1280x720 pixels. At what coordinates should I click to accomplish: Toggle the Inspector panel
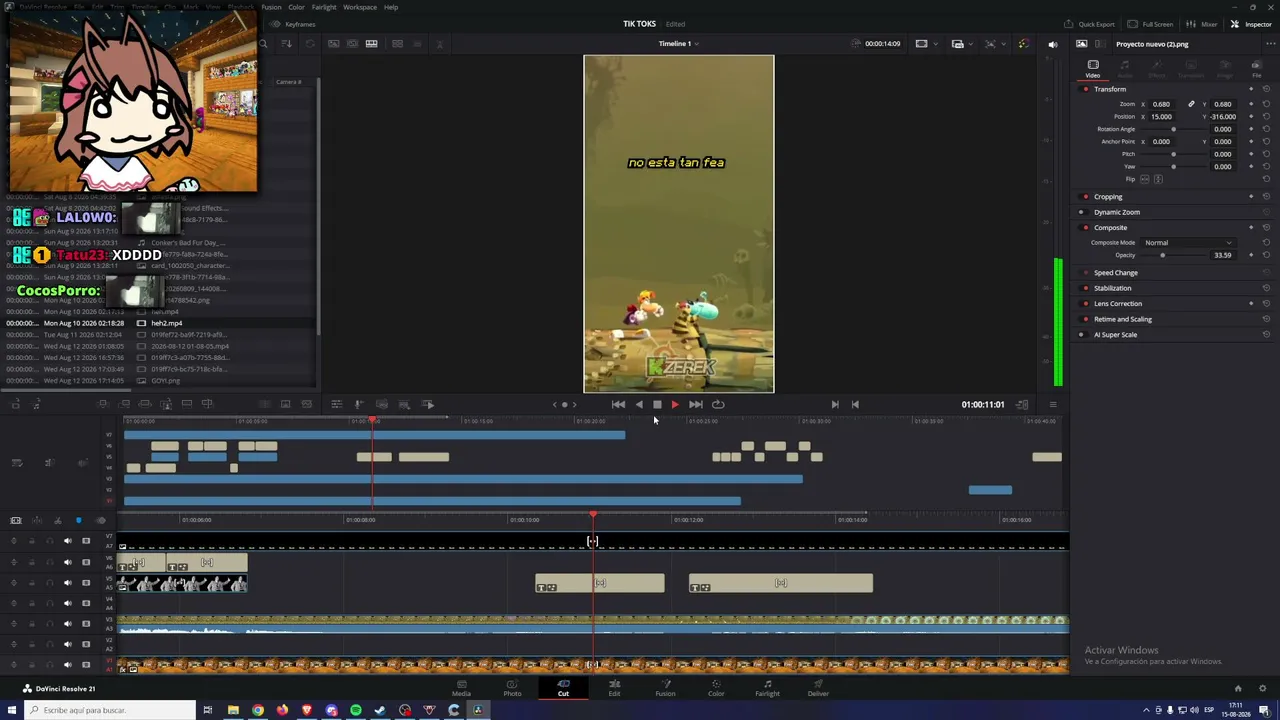pyautogui.click(x=1251, y=24)
